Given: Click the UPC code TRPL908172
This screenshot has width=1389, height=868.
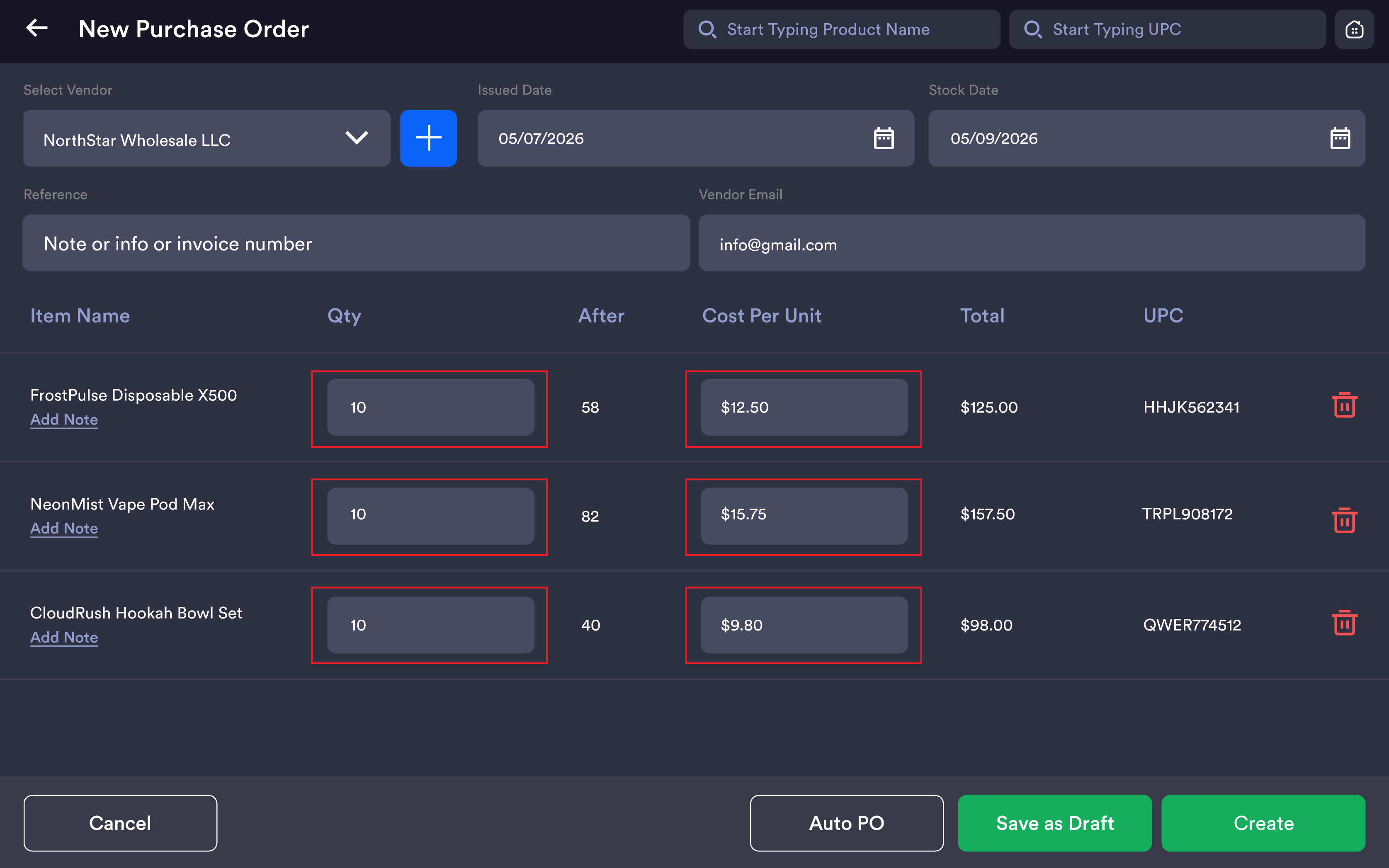Looking at the screenshot, I should click(1187, 514).
